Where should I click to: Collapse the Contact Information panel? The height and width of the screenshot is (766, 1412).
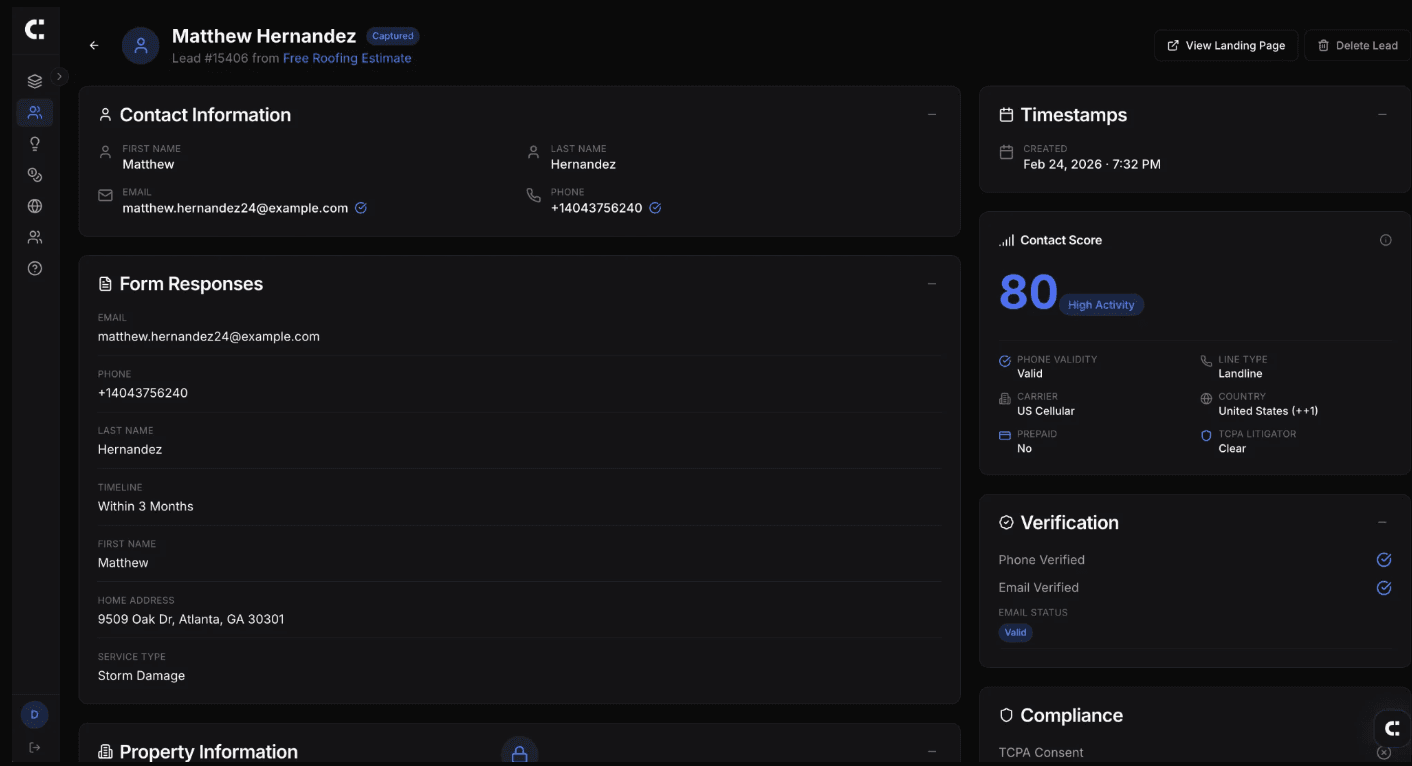[x=932, y=114]
